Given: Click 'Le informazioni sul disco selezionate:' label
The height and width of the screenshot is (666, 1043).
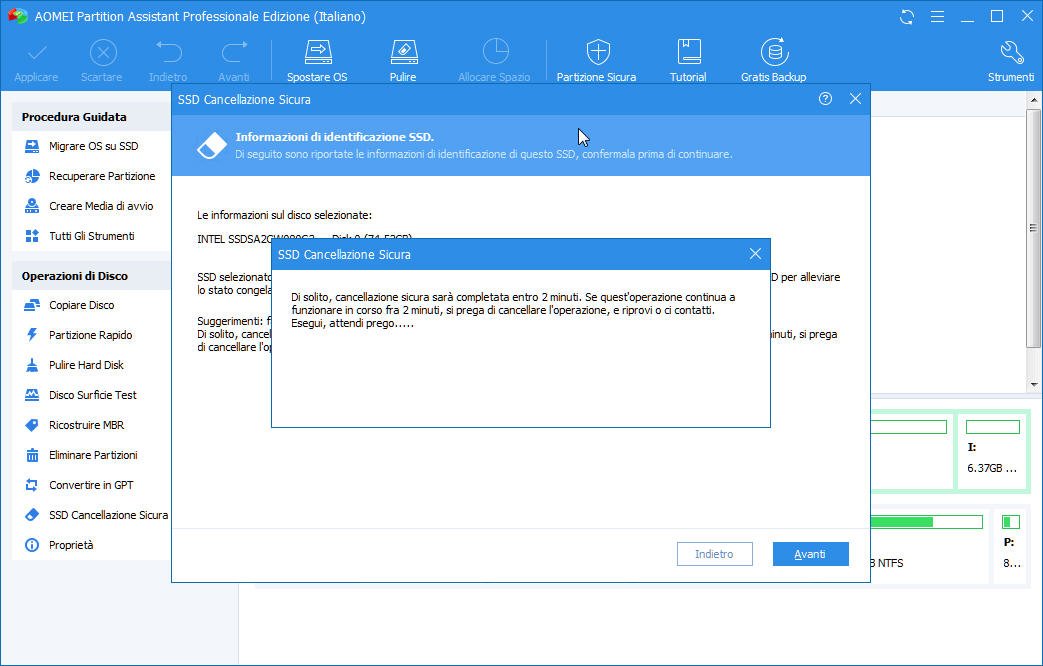Looking at the screenshot, I should 285,216.
